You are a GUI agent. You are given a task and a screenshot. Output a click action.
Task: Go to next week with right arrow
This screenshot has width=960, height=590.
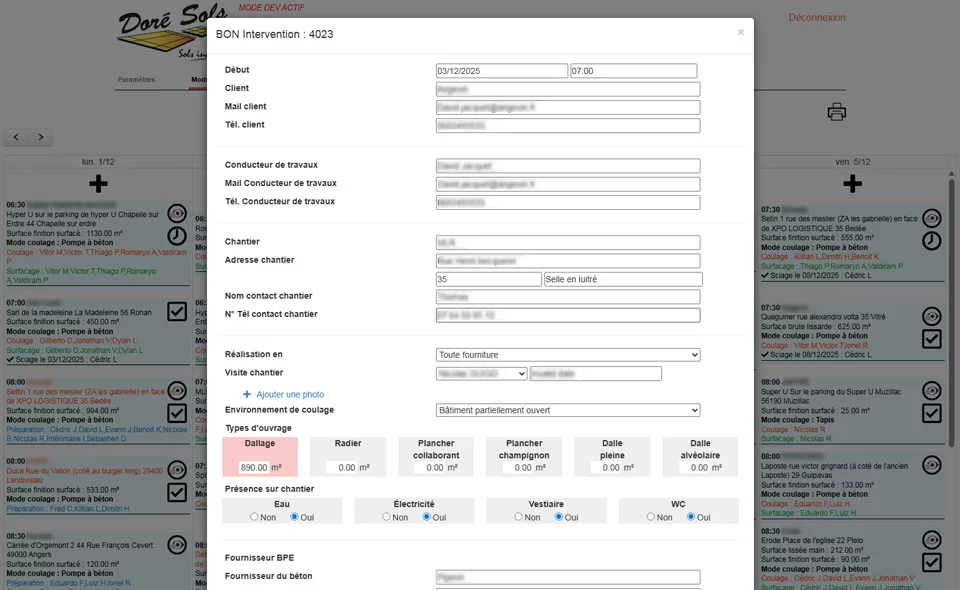[45, 137]
